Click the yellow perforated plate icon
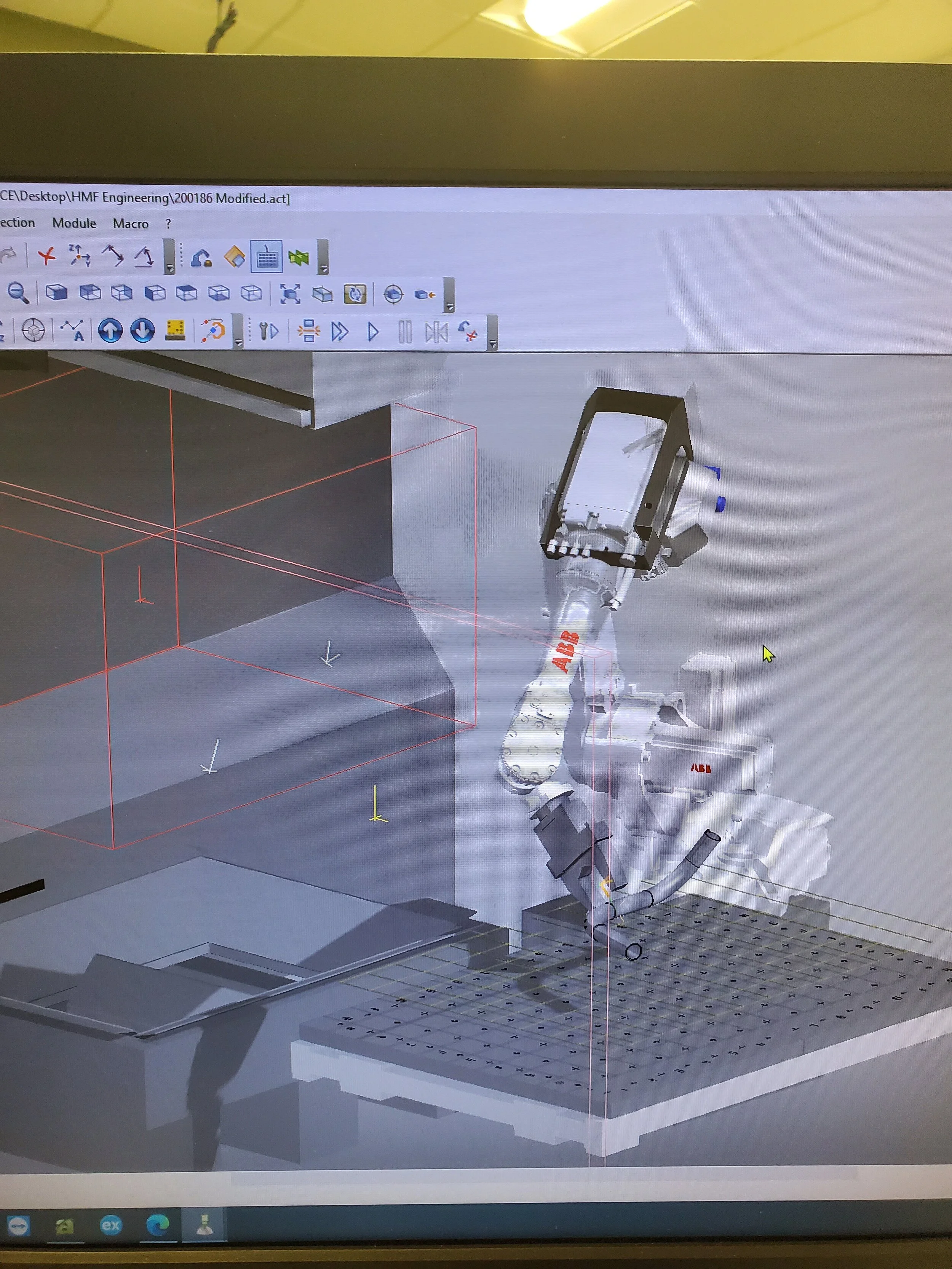 click(175, 330)
